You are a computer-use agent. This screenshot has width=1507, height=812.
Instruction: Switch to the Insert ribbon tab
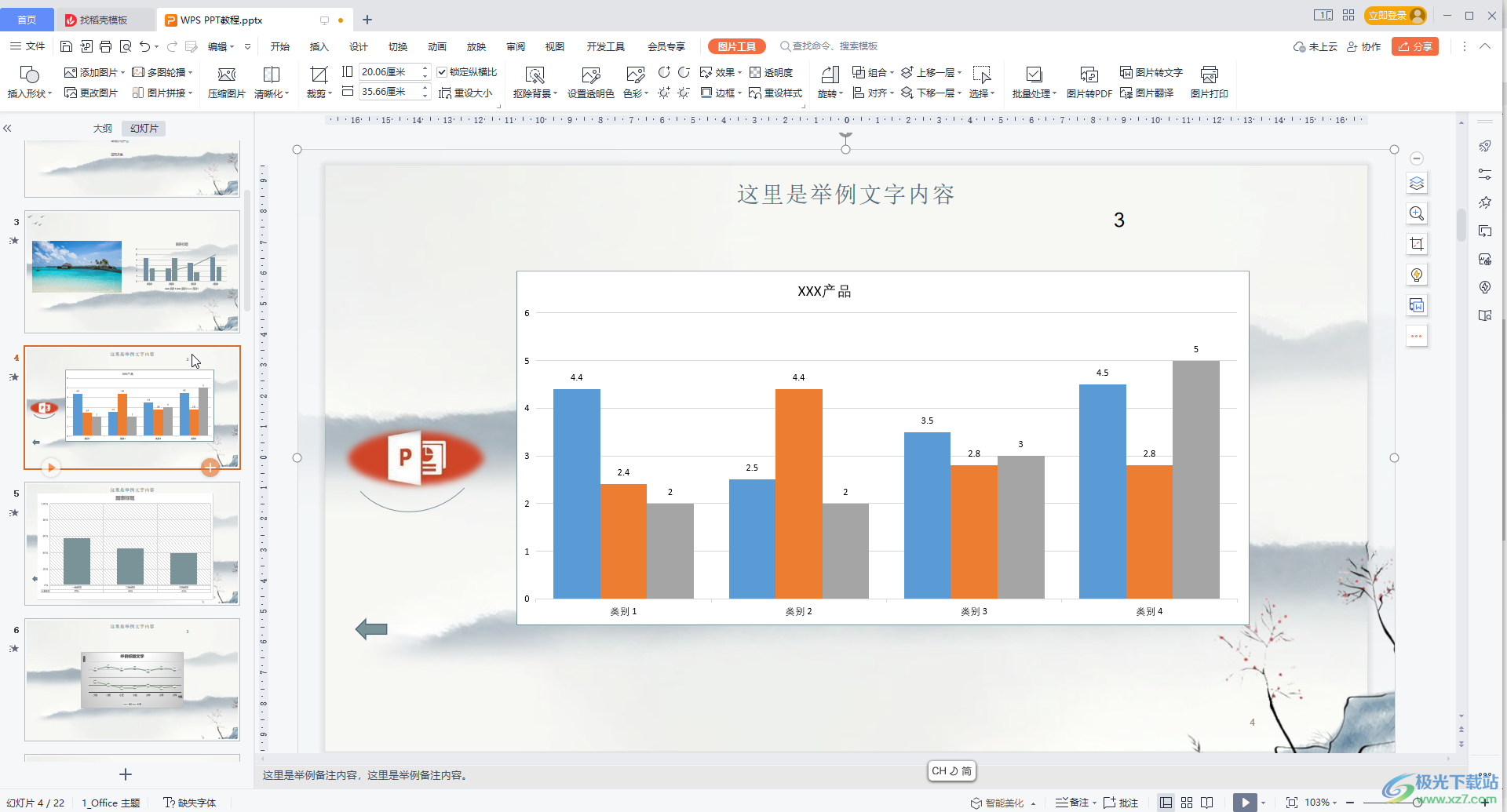pos(319,46)
